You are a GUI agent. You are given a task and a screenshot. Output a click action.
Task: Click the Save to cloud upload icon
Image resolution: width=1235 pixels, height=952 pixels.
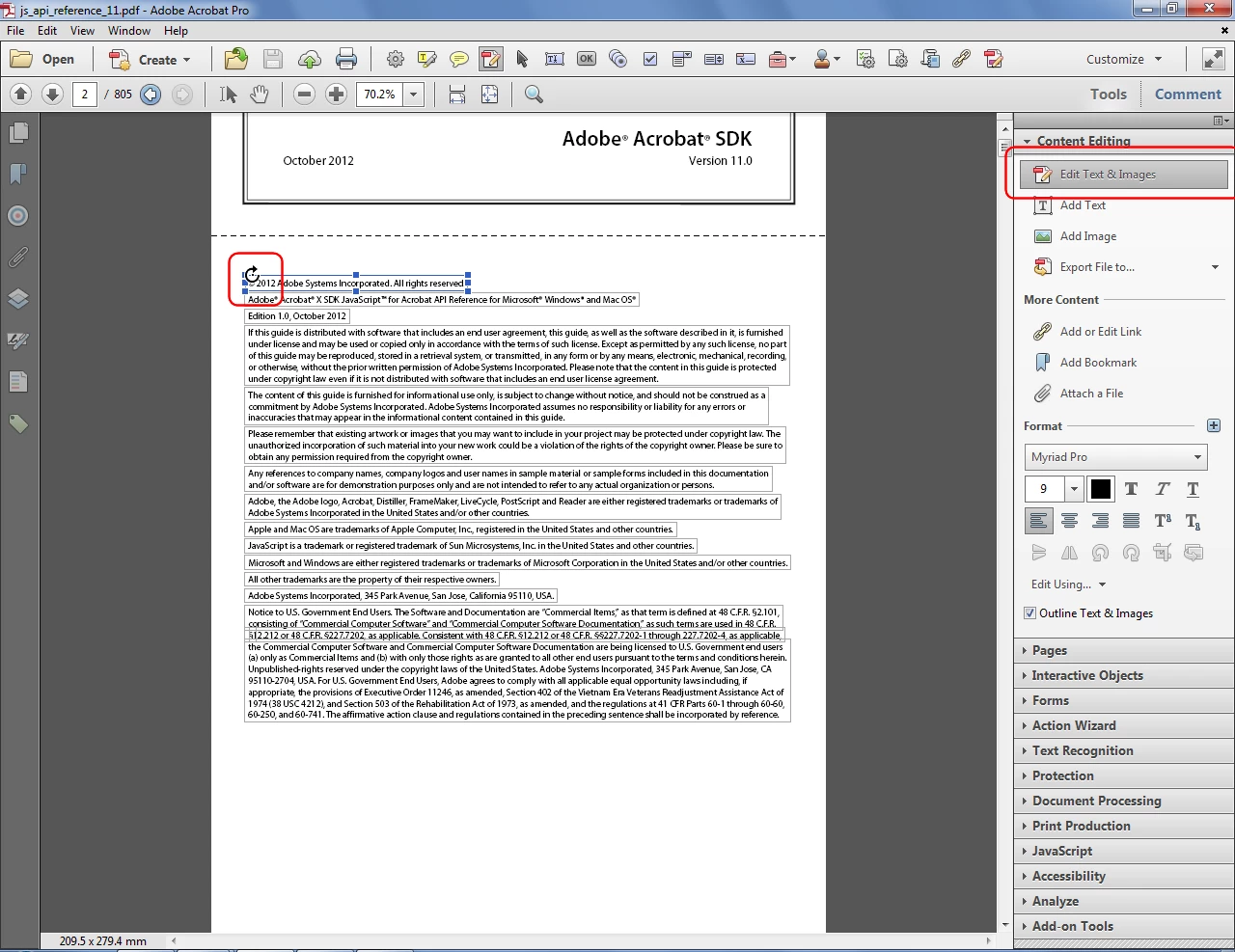point(310,60)
